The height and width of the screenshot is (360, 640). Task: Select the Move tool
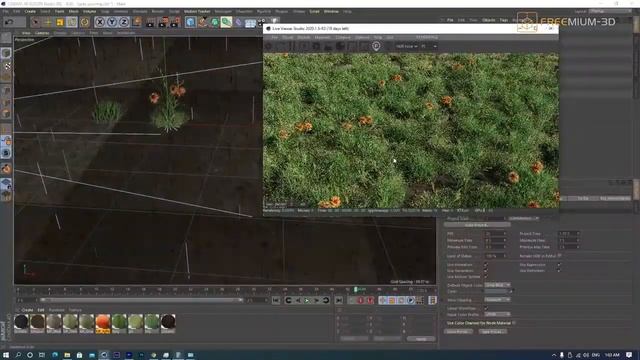pyautogui.click(x=48, y=22)
